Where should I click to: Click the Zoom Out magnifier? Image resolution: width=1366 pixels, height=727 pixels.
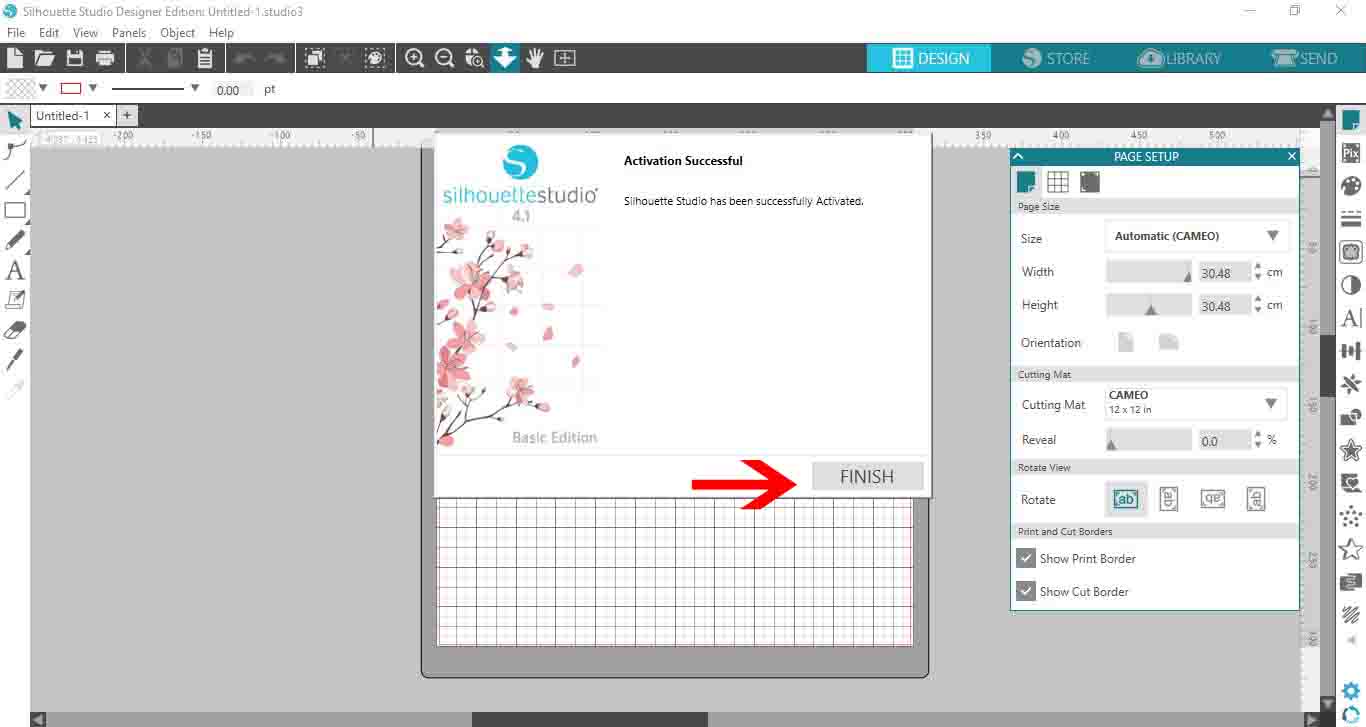tap(445, 58)
